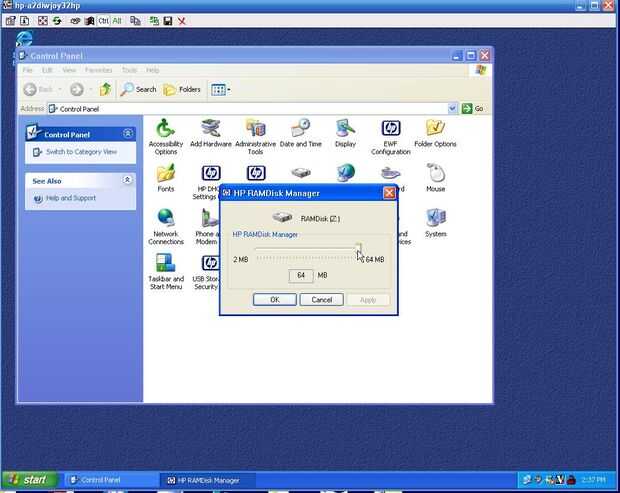620x493 pixels.
Task: Click the refresh screen icon in viewer toolbar
Action: (57, 21)
